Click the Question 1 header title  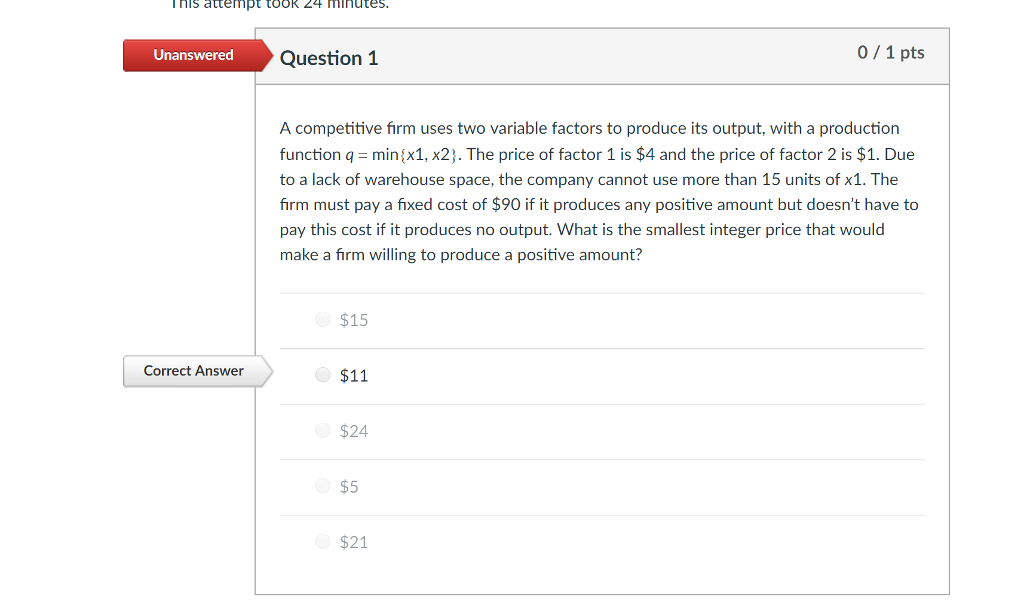point(329,58)
